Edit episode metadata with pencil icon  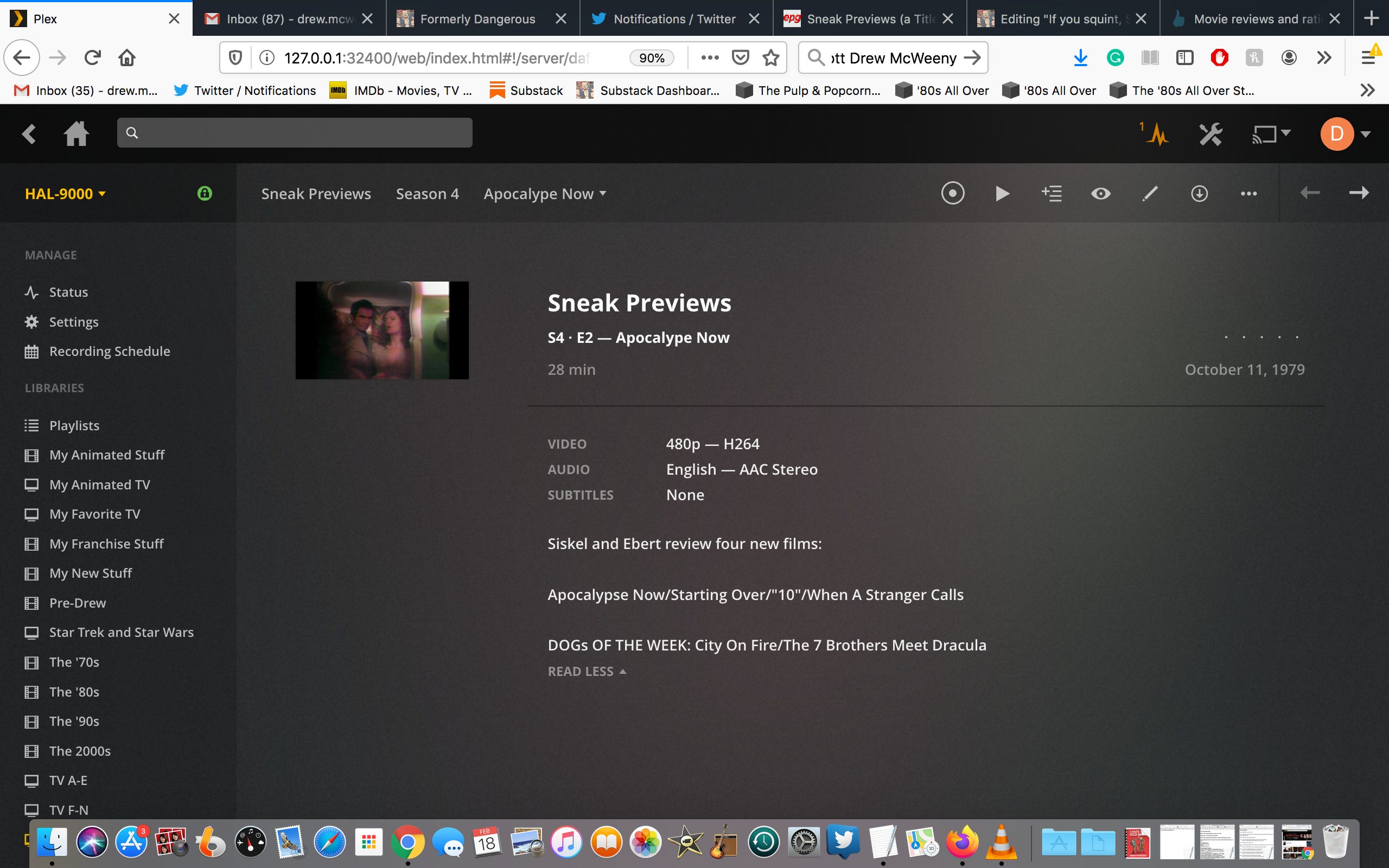[1150, 194]
